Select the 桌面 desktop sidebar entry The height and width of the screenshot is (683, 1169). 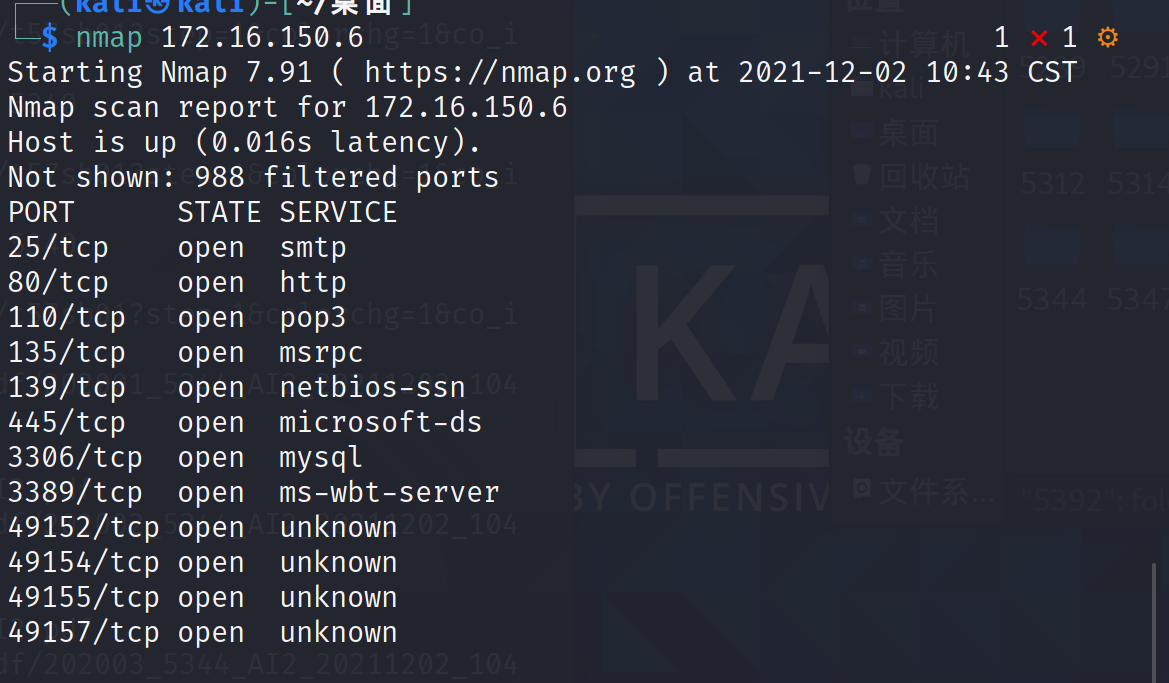(895, 133)
